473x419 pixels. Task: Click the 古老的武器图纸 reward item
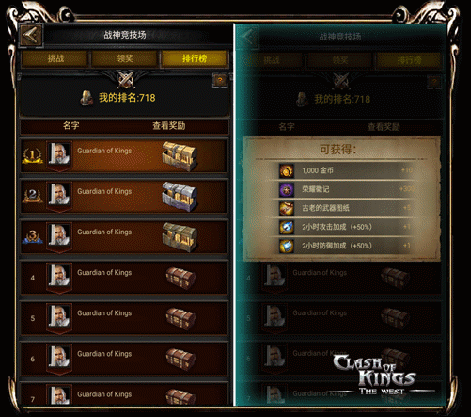pos(346,208)
